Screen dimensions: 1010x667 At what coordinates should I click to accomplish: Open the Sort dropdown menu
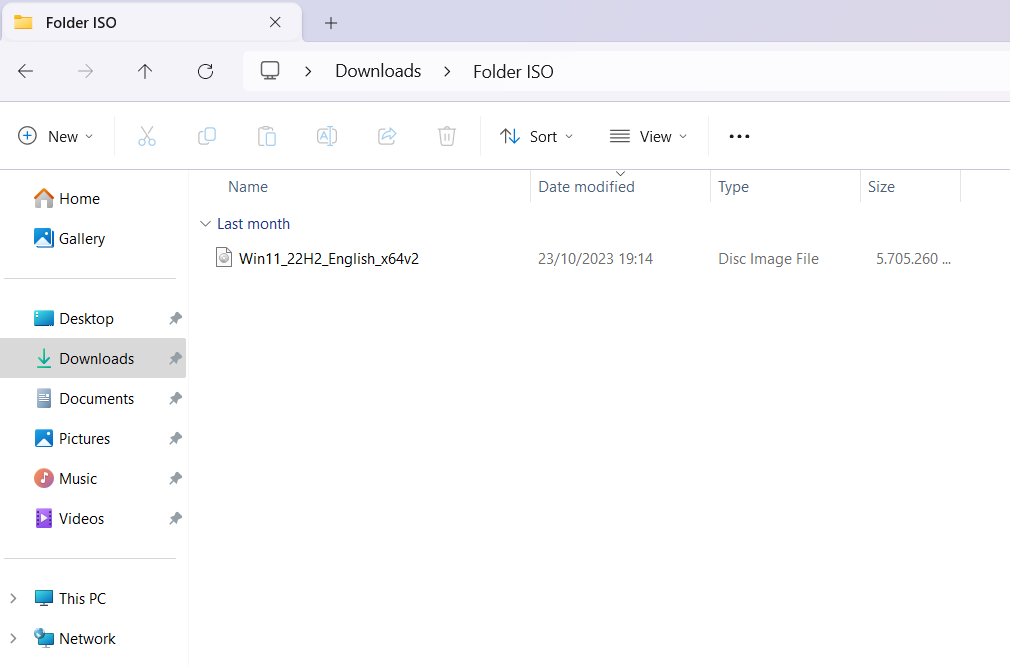[x=537, y=136]
